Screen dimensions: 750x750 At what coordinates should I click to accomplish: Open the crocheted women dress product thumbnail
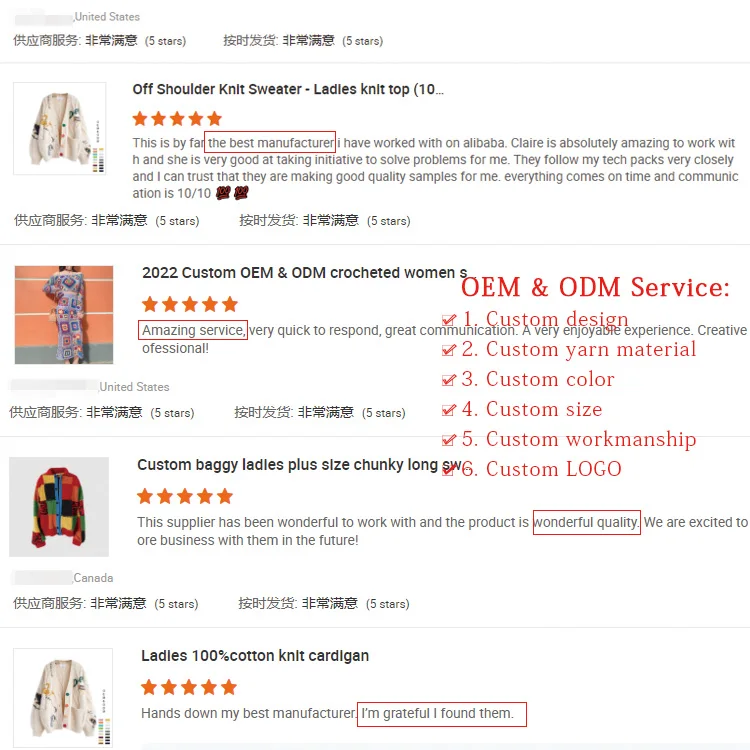[x=64, y=315]
